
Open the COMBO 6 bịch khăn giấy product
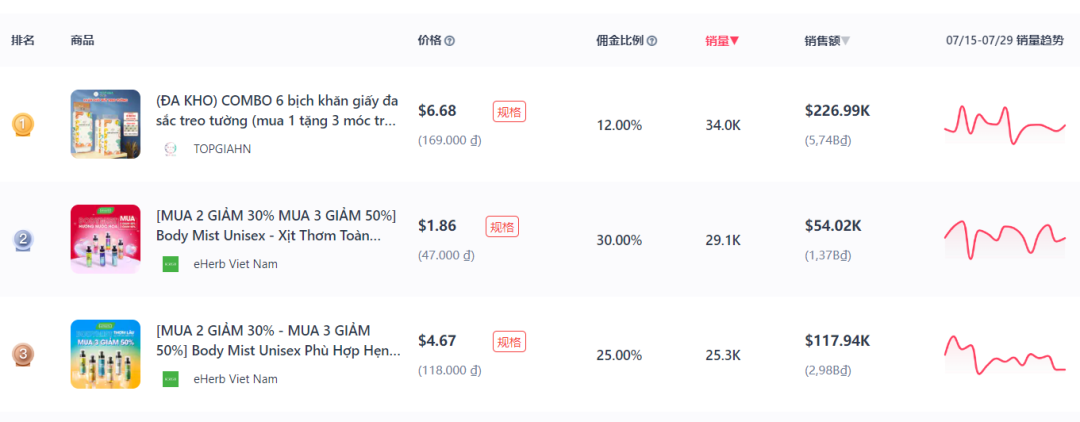pos(276,110)
